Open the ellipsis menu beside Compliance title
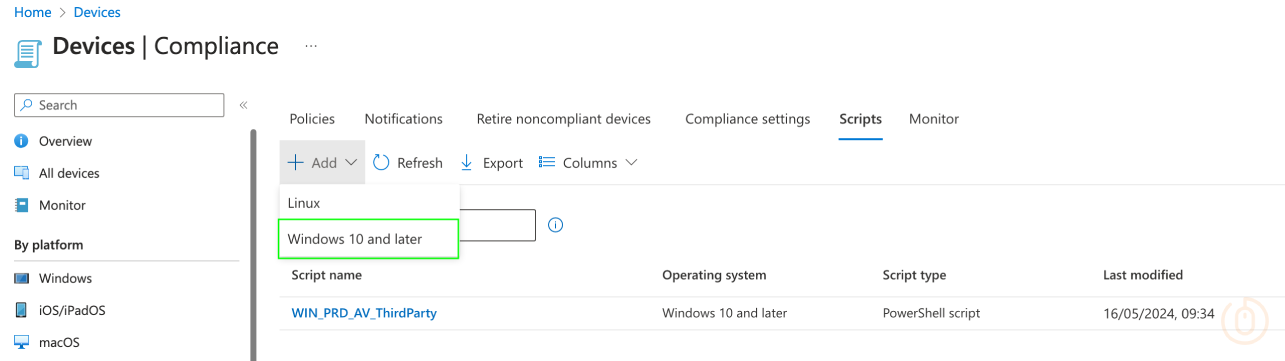 click(x=311, y=46)
